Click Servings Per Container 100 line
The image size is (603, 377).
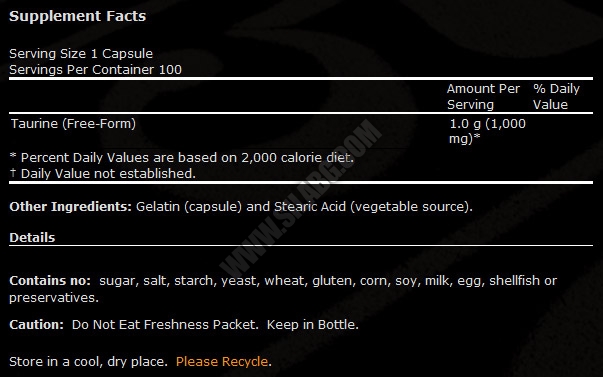click(95, 70)
